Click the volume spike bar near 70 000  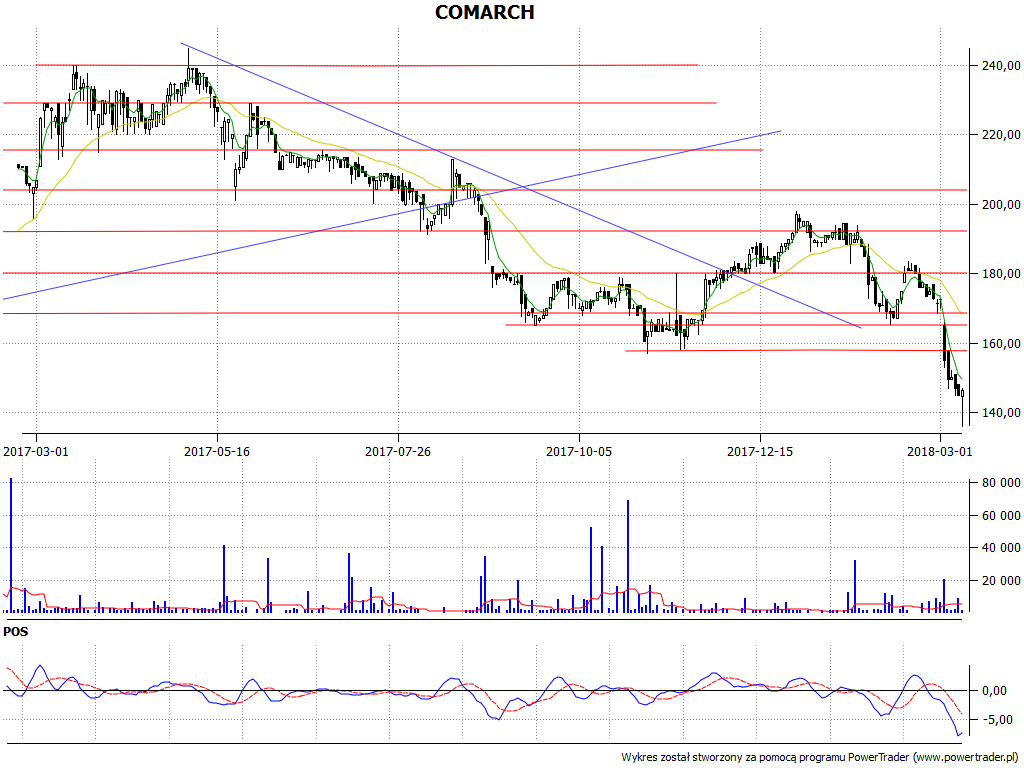[x=628, y=556]
